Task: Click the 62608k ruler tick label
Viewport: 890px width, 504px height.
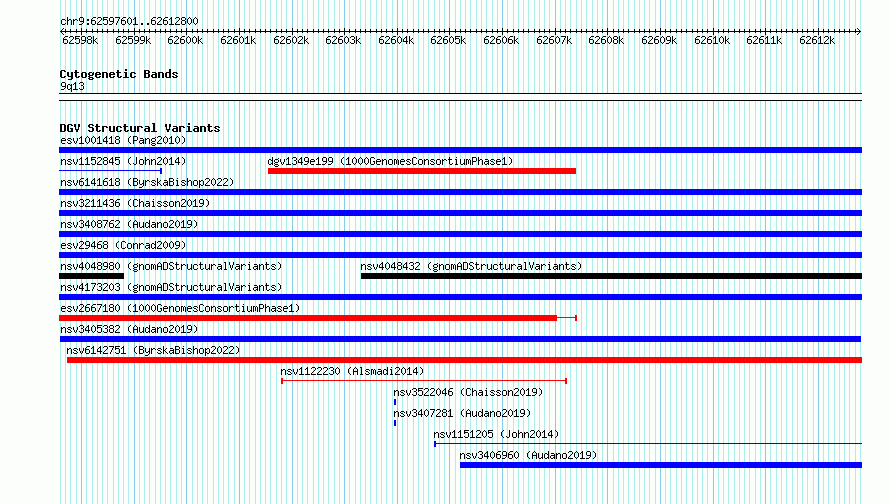Action: [606, 40]
